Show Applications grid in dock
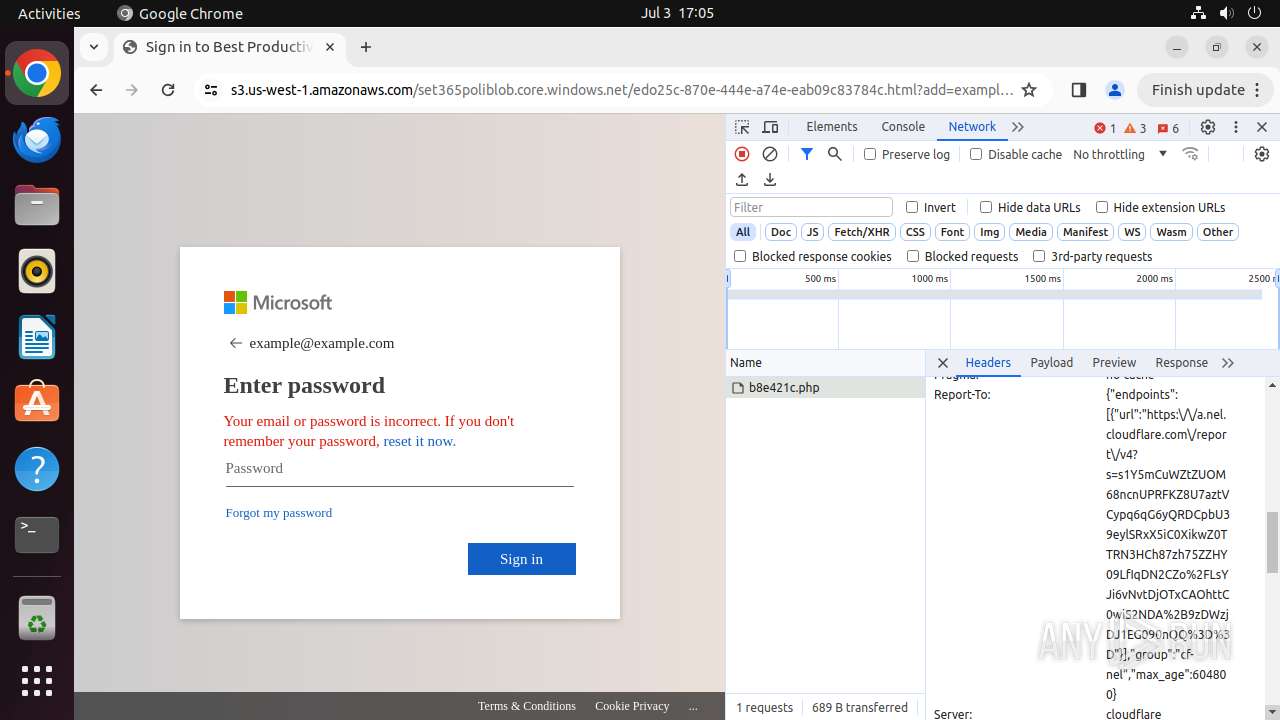The image size is (1280, 720). pyautogui.click(x=37, y=681)
